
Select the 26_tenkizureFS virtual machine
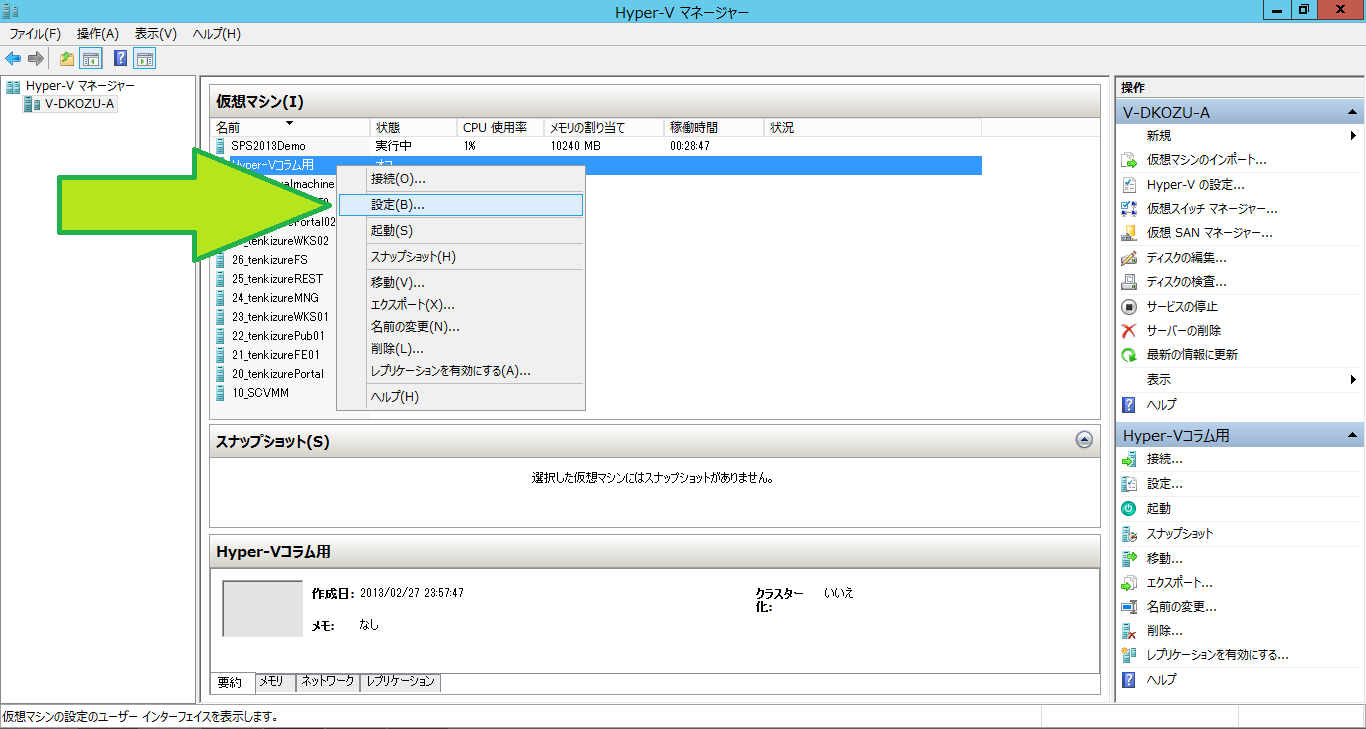269,260
